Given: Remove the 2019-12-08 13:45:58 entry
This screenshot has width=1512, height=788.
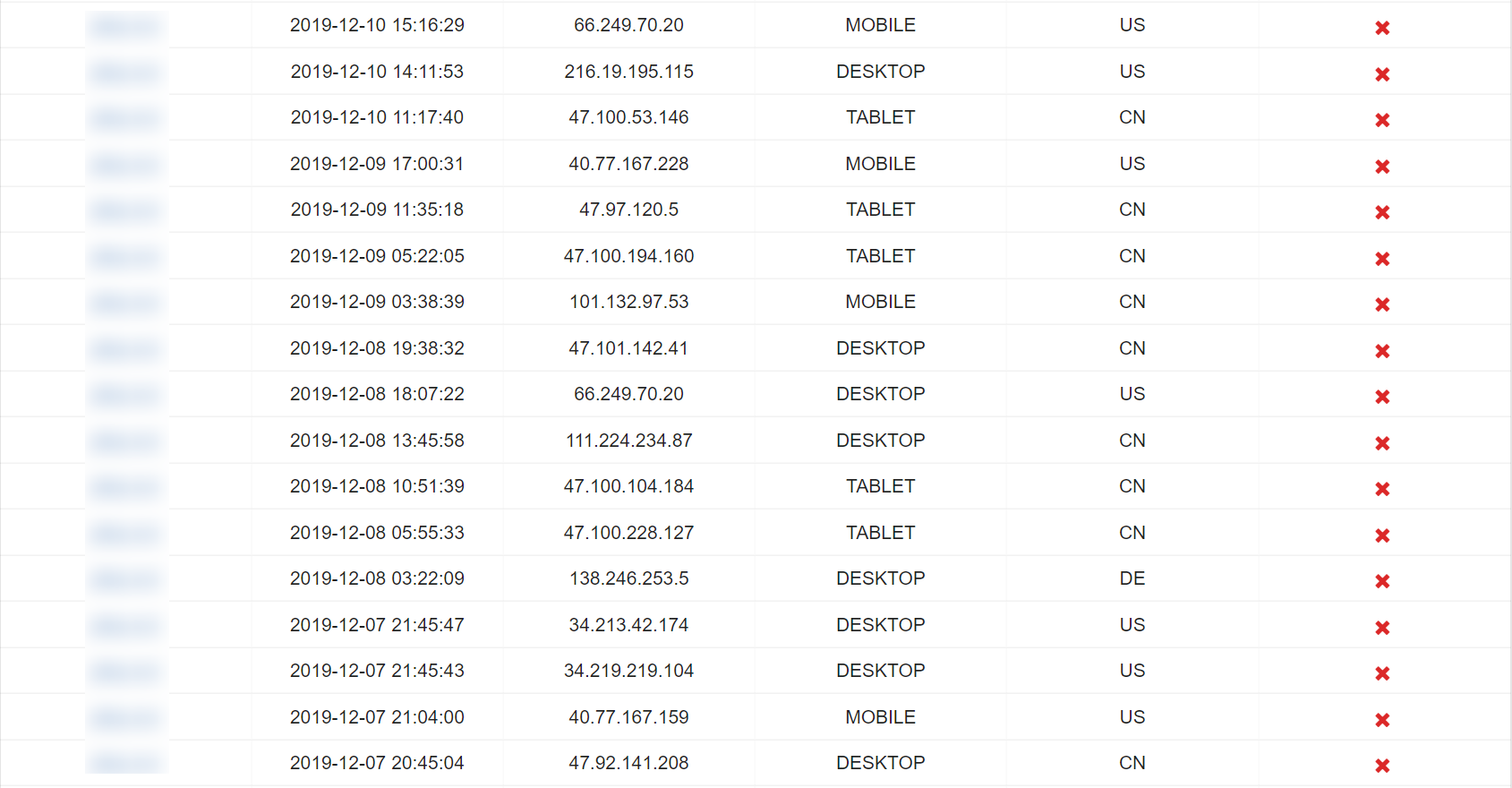Looking at the screenshot, I should pyautogui.click(x=1382, y=443).
